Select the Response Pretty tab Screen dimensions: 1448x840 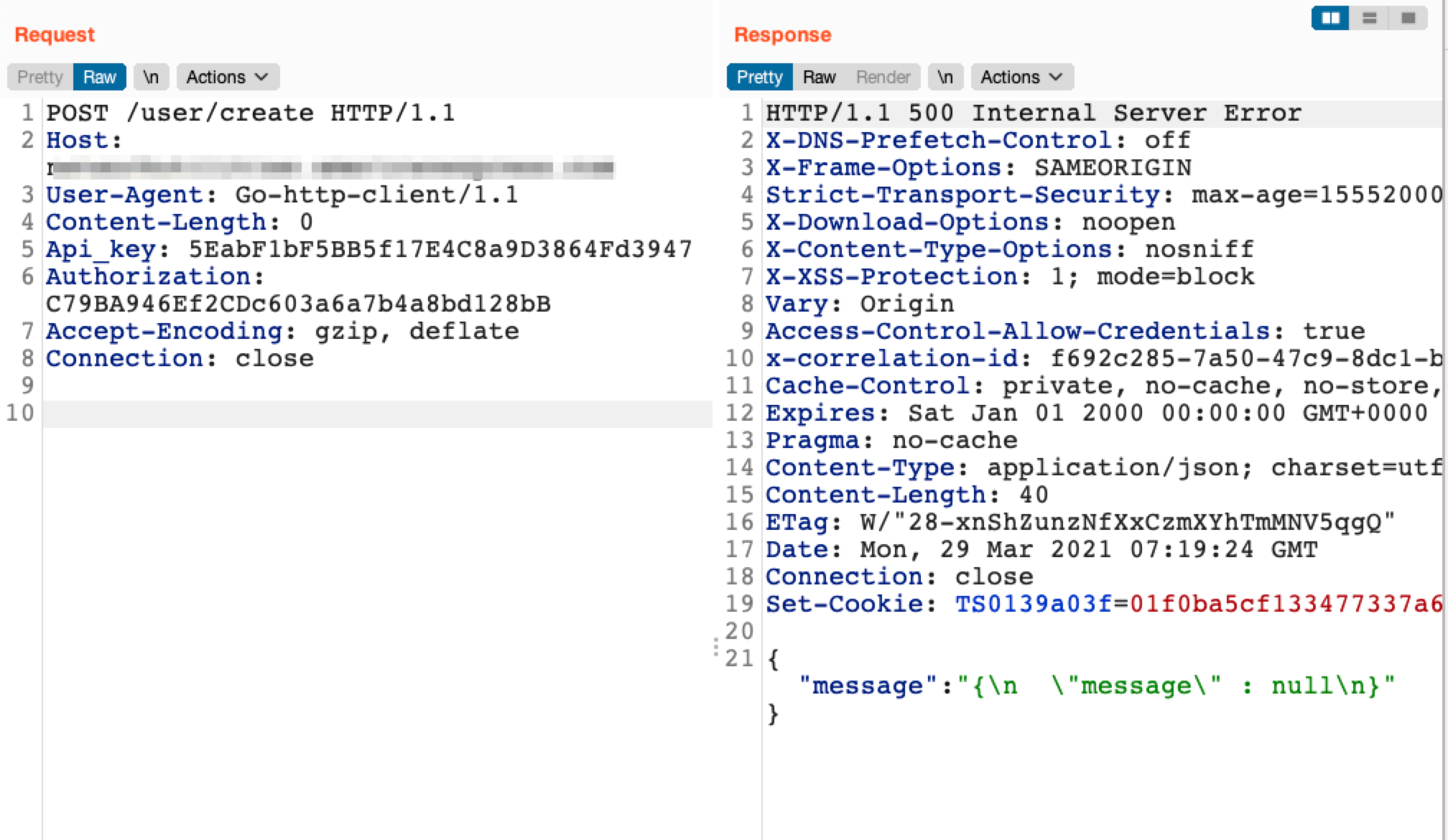tap(760, 77)
